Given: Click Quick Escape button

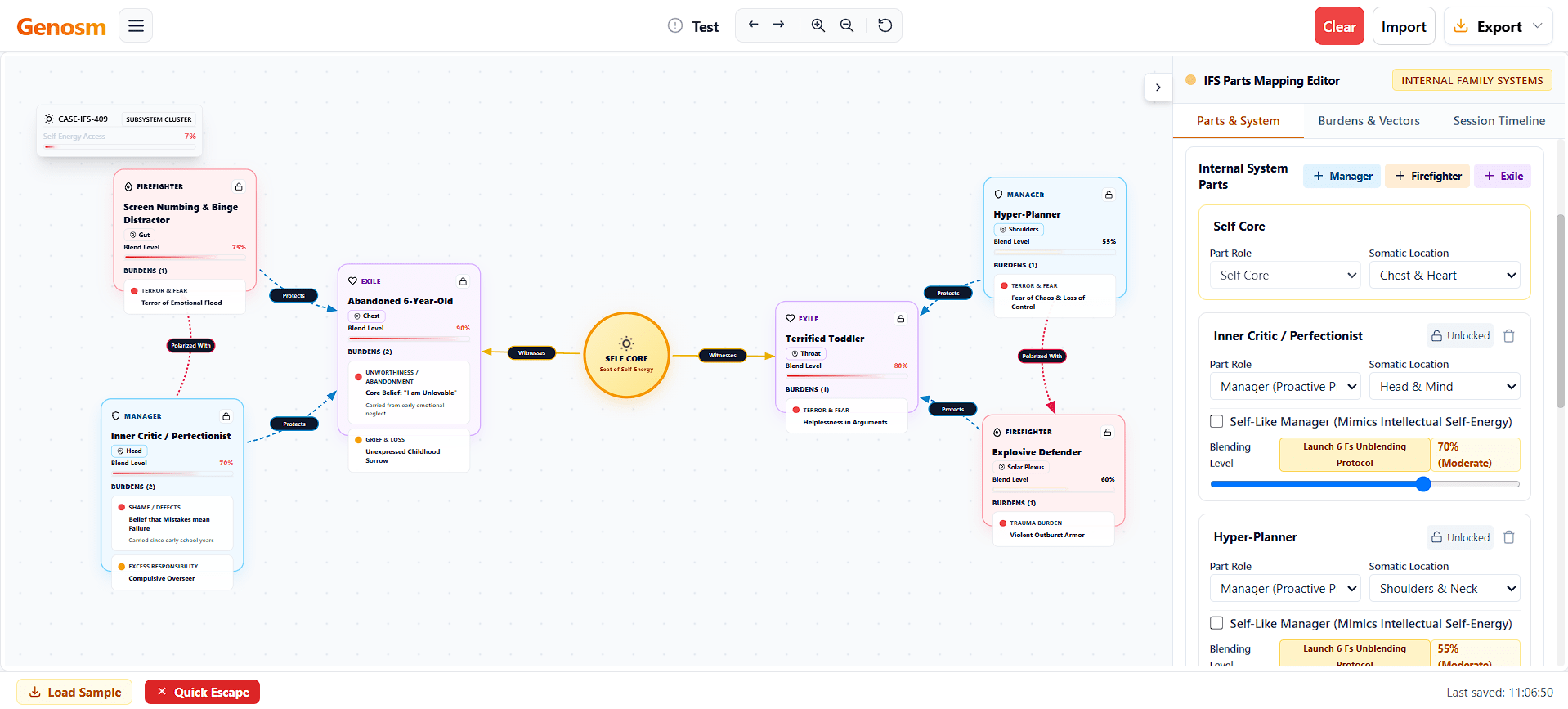Looking at the screenshot, I should click(203, 692).
